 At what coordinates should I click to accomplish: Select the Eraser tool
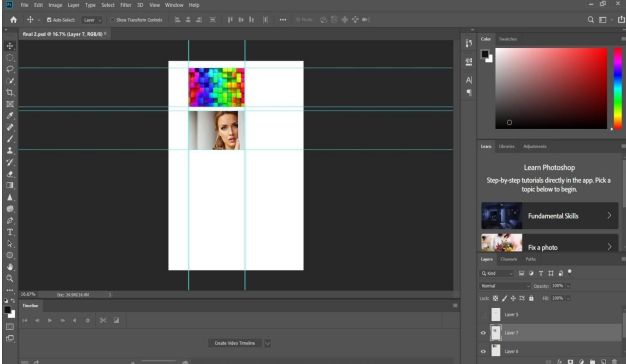pyautogui.click(x=10, y=174)
